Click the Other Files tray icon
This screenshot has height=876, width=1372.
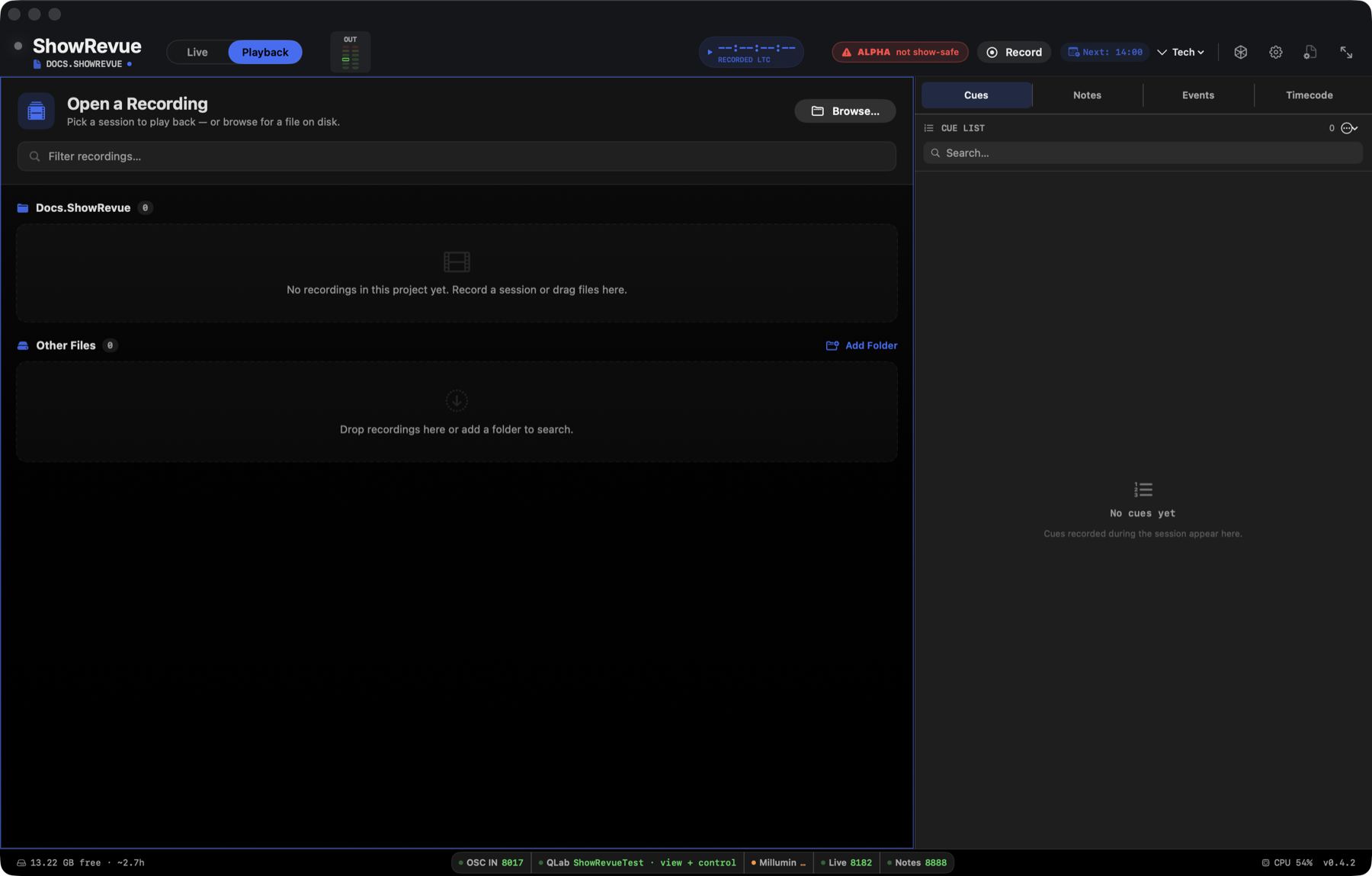pyautogui.click(x=23, y=345)
